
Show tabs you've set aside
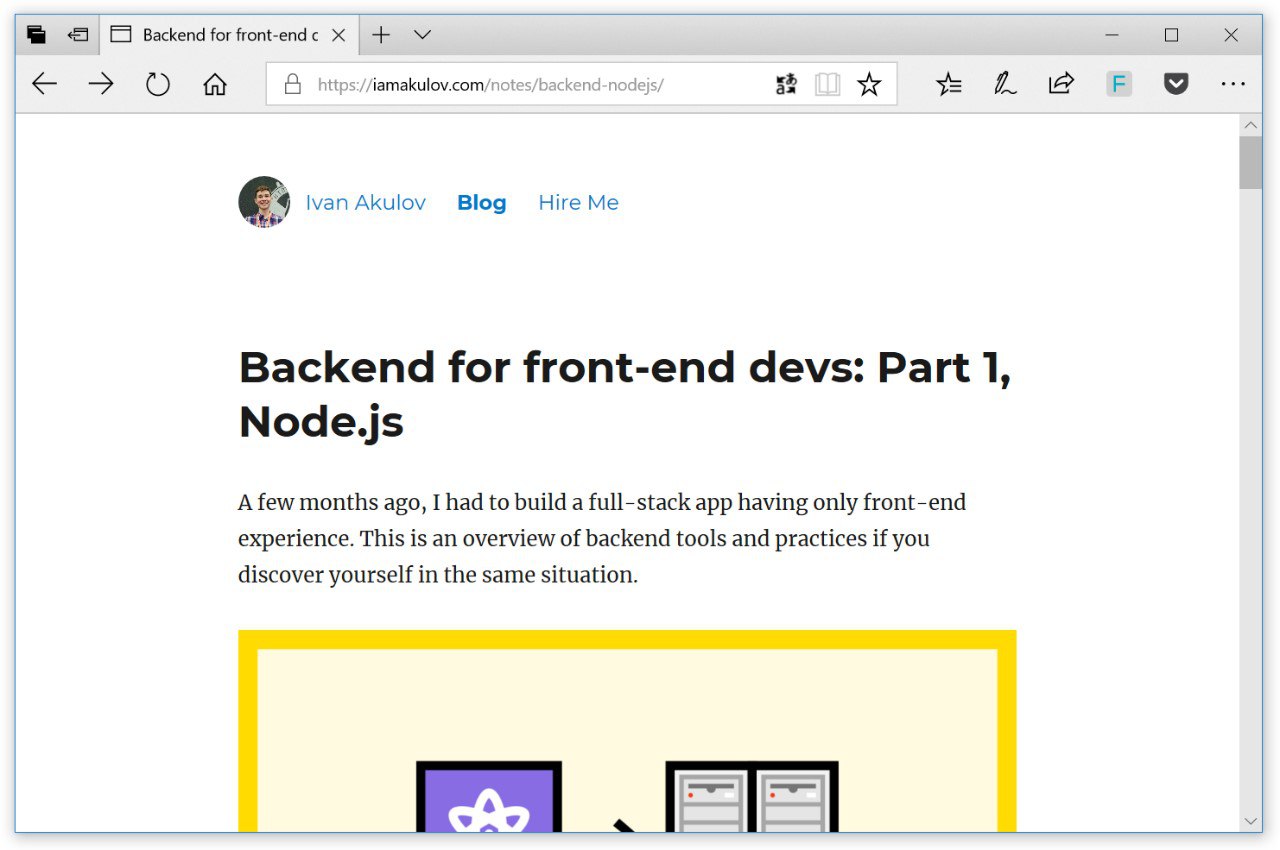pos(37,35)
